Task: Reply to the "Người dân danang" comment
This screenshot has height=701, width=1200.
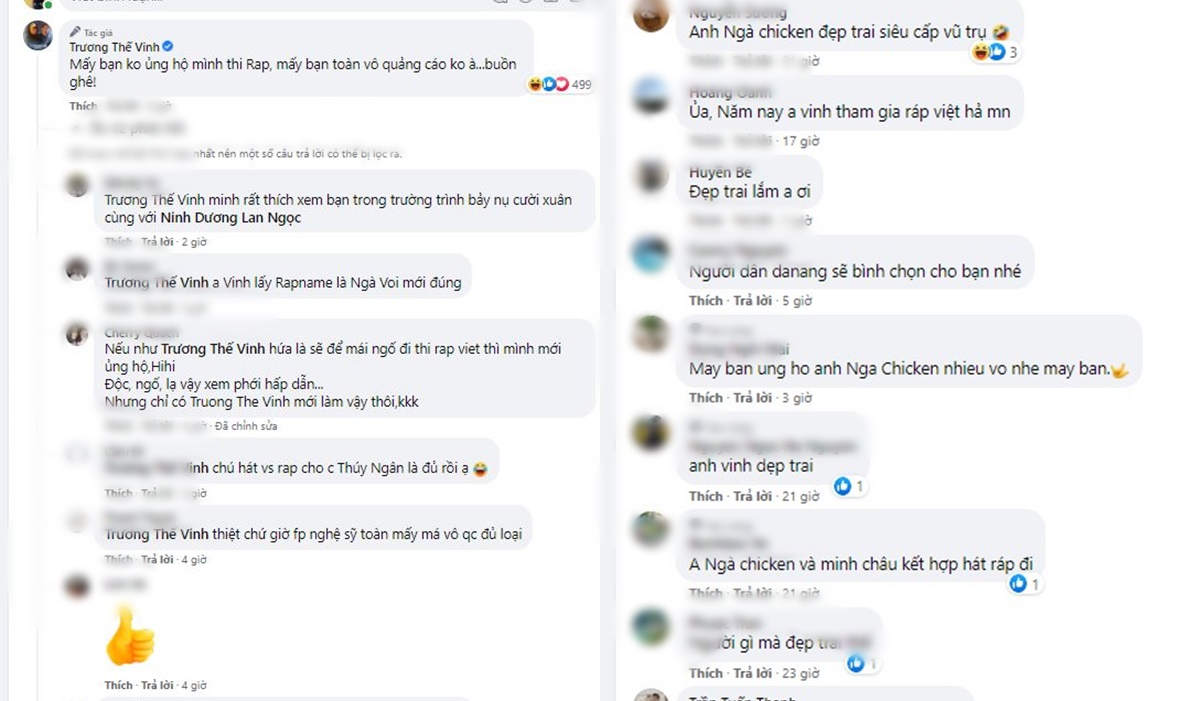Action: 753,300
